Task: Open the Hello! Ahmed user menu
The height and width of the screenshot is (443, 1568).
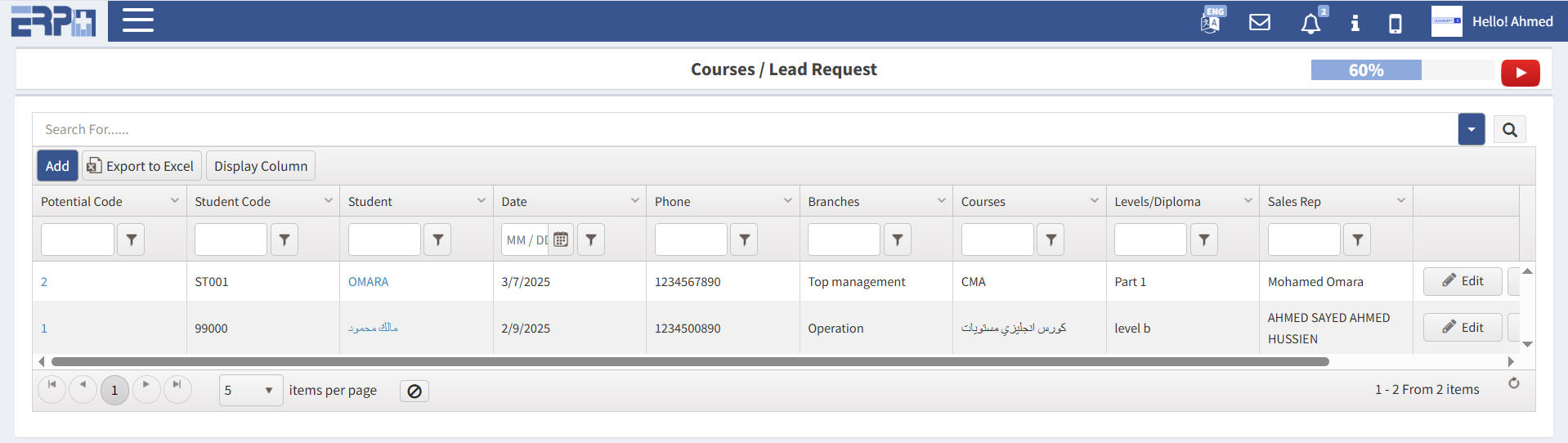Action: tap(1512, 22)
